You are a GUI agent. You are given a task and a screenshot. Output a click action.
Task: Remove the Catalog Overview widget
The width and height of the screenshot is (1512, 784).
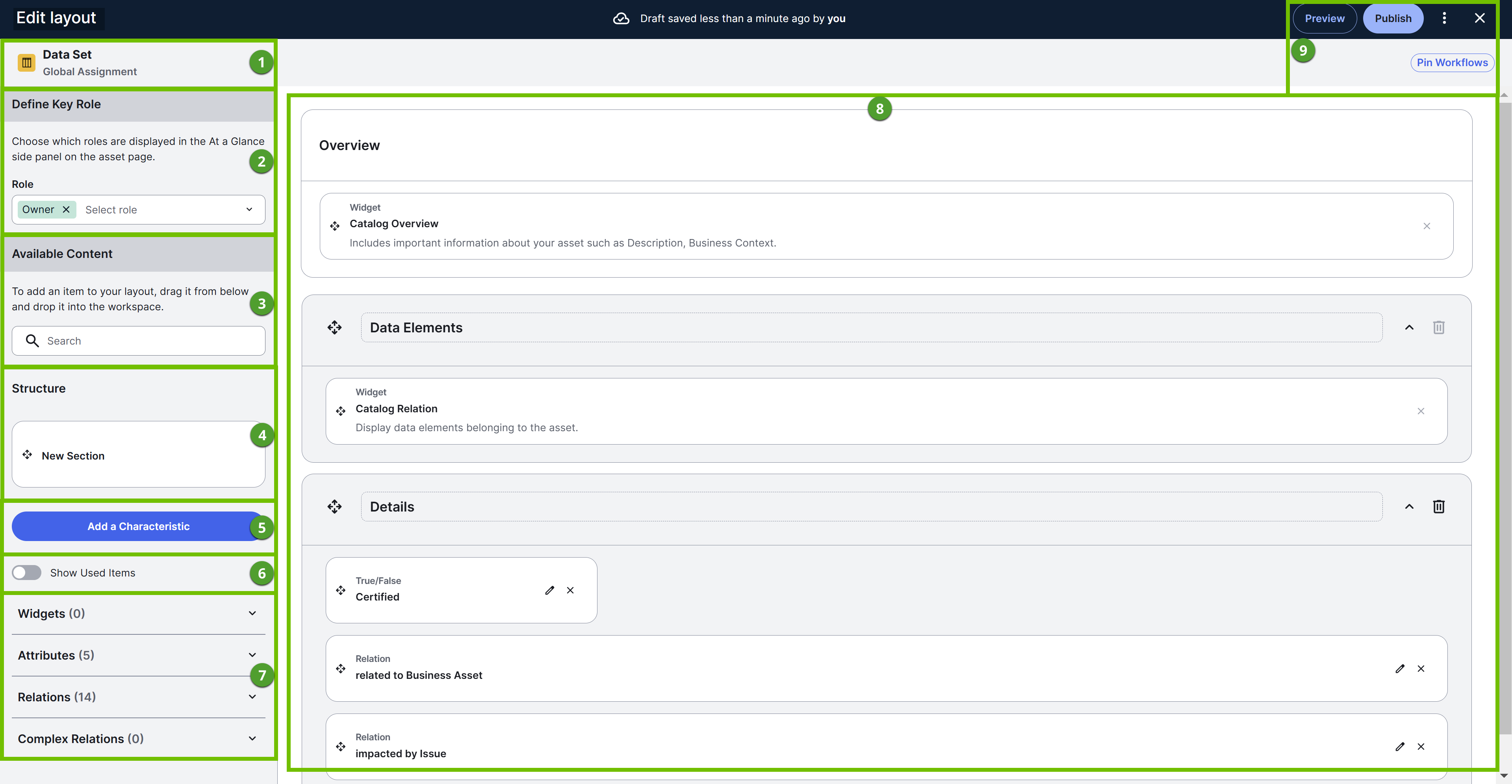[1427, 225]
